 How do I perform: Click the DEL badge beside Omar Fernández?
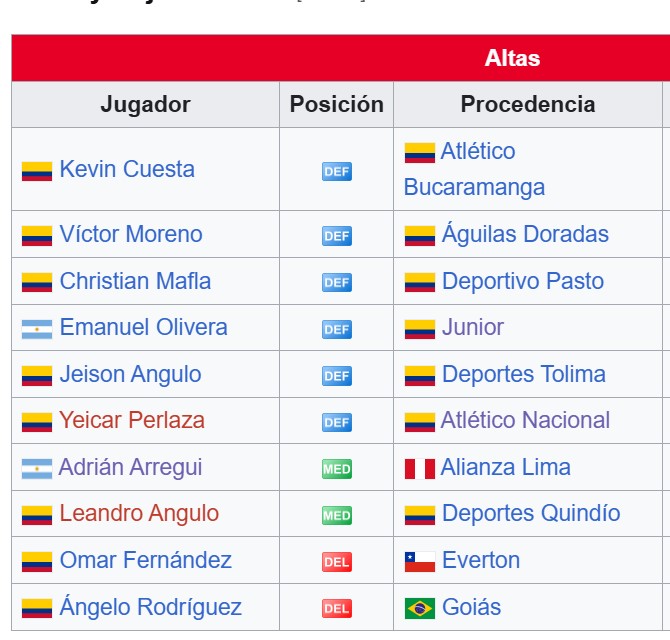(x=337, y=562)
